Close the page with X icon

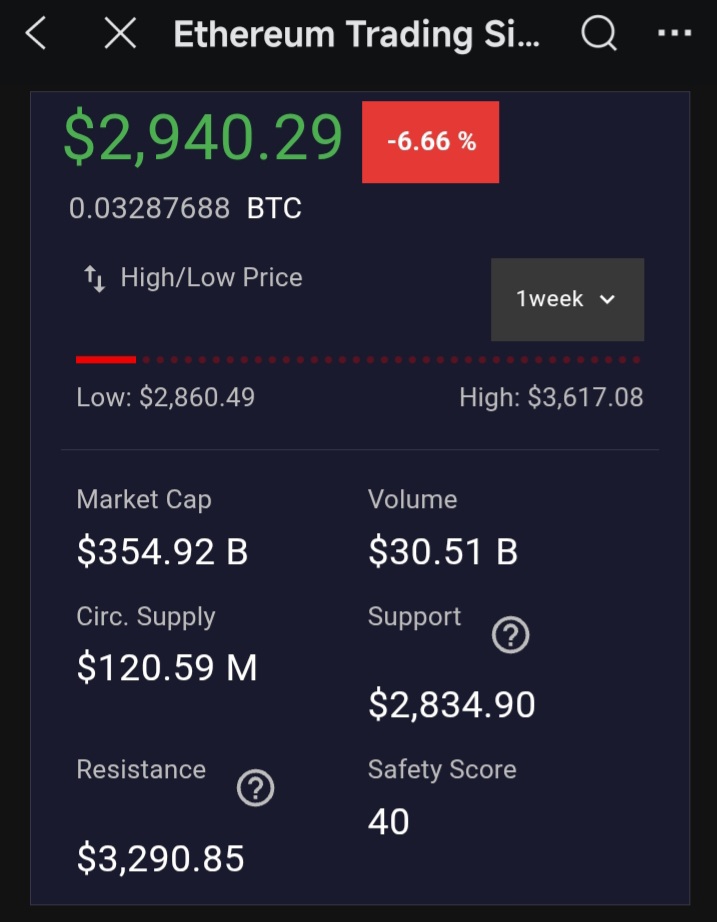click(x=120, y=34)
